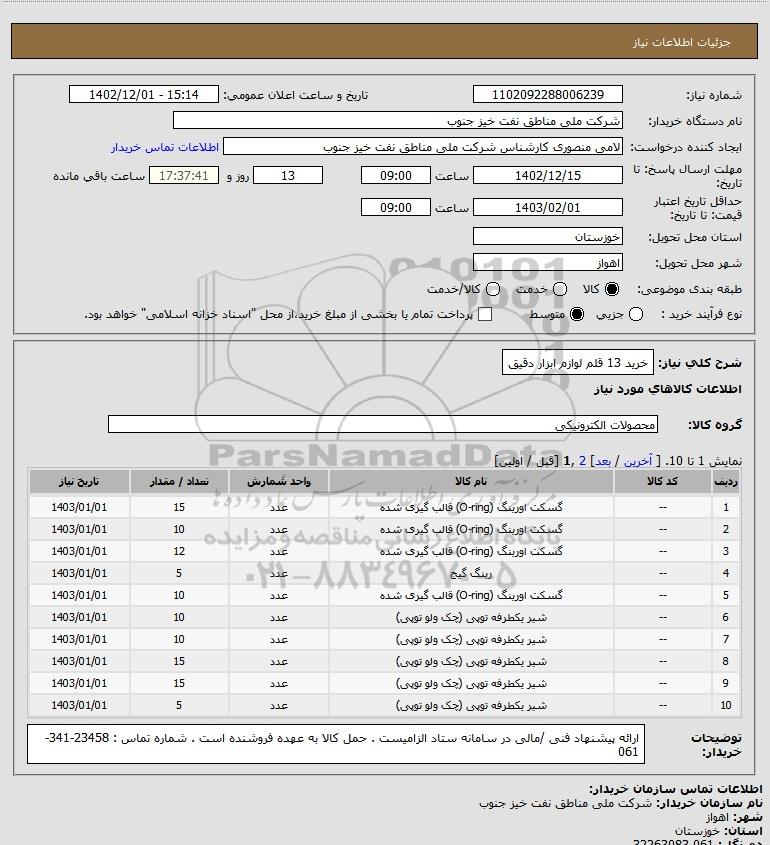Click the نام کالا column header
The height and width of the screenshot is (845, 770).
471,481
